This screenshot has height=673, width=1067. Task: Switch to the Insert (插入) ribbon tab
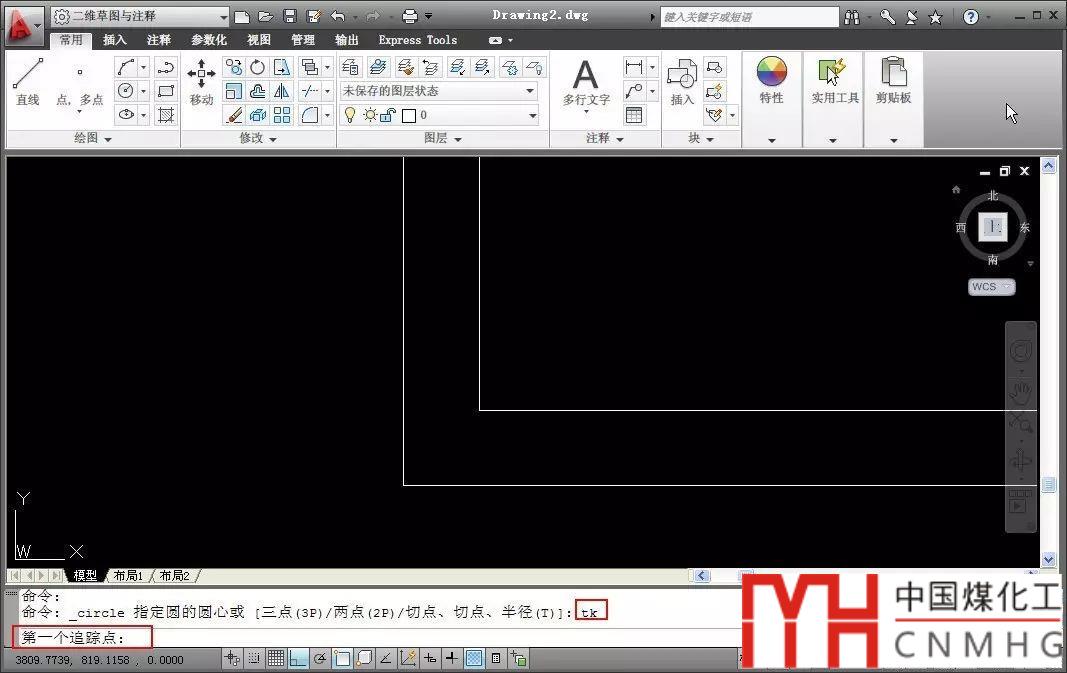115,40
